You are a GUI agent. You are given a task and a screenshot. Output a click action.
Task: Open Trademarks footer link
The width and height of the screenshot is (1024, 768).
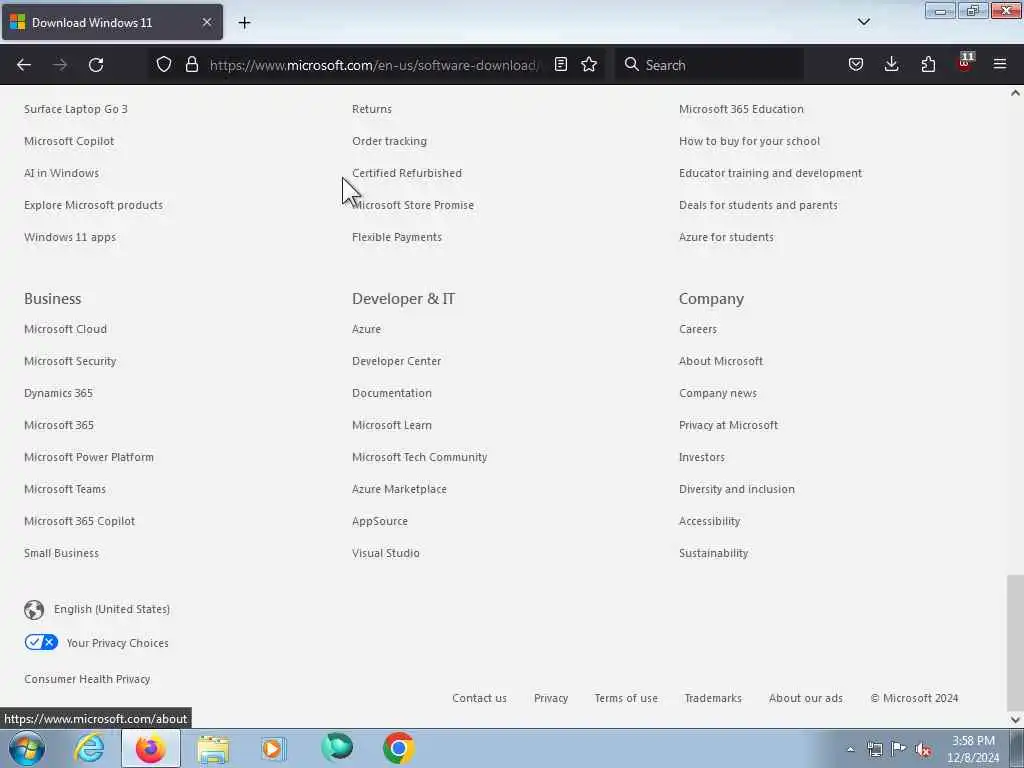(x=712, y=698)
